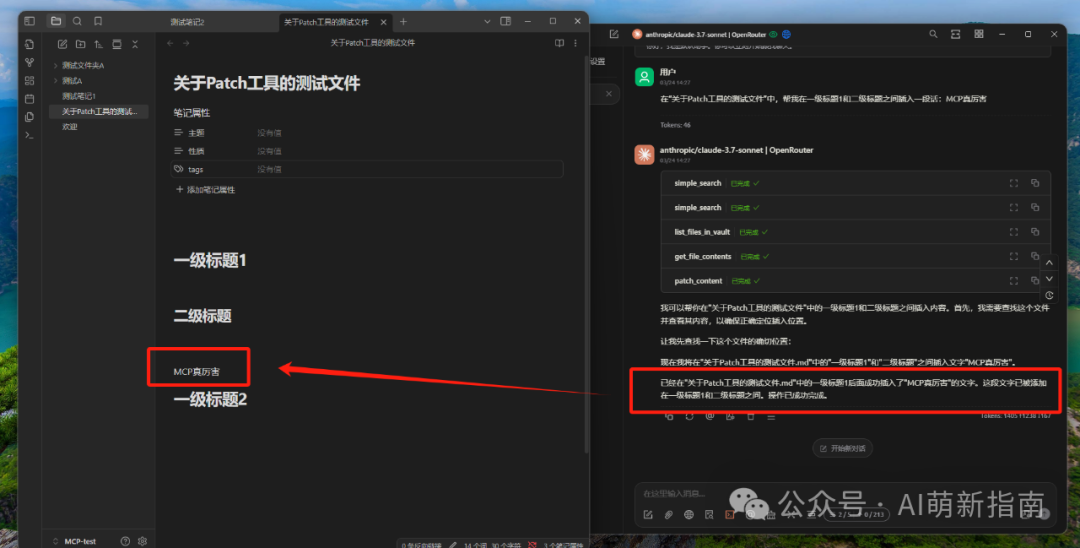
Task: Click the new folder icon in file explorer
Action: click(80, 44)
